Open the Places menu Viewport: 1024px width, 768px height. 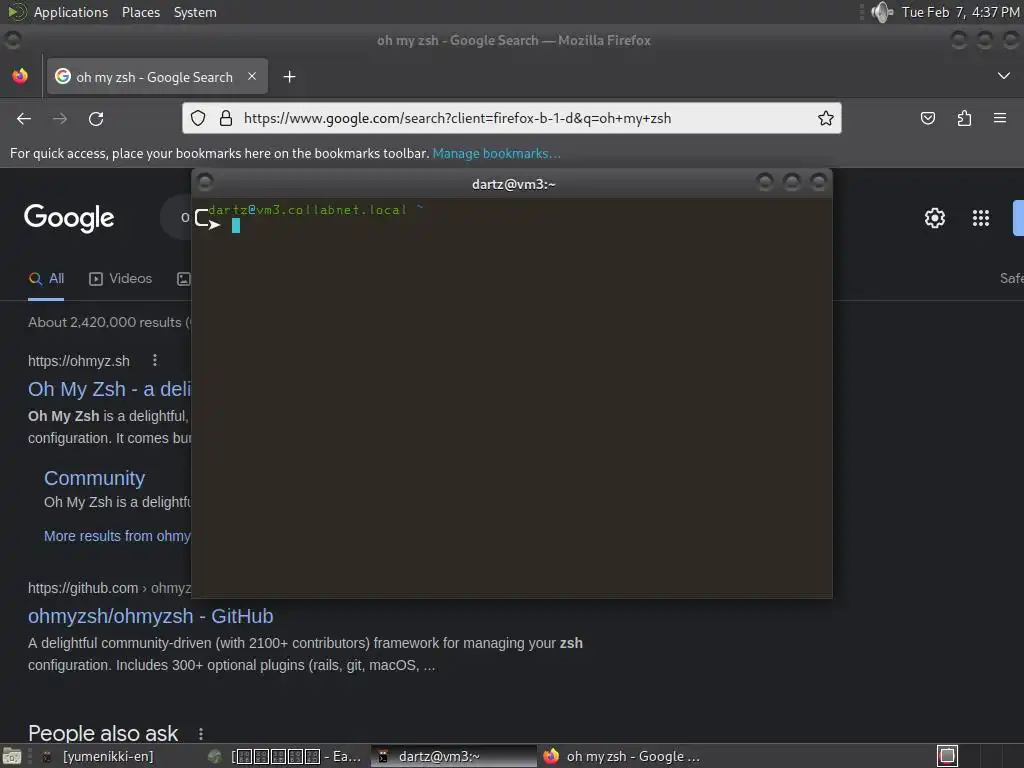click(x=141, y=12)
